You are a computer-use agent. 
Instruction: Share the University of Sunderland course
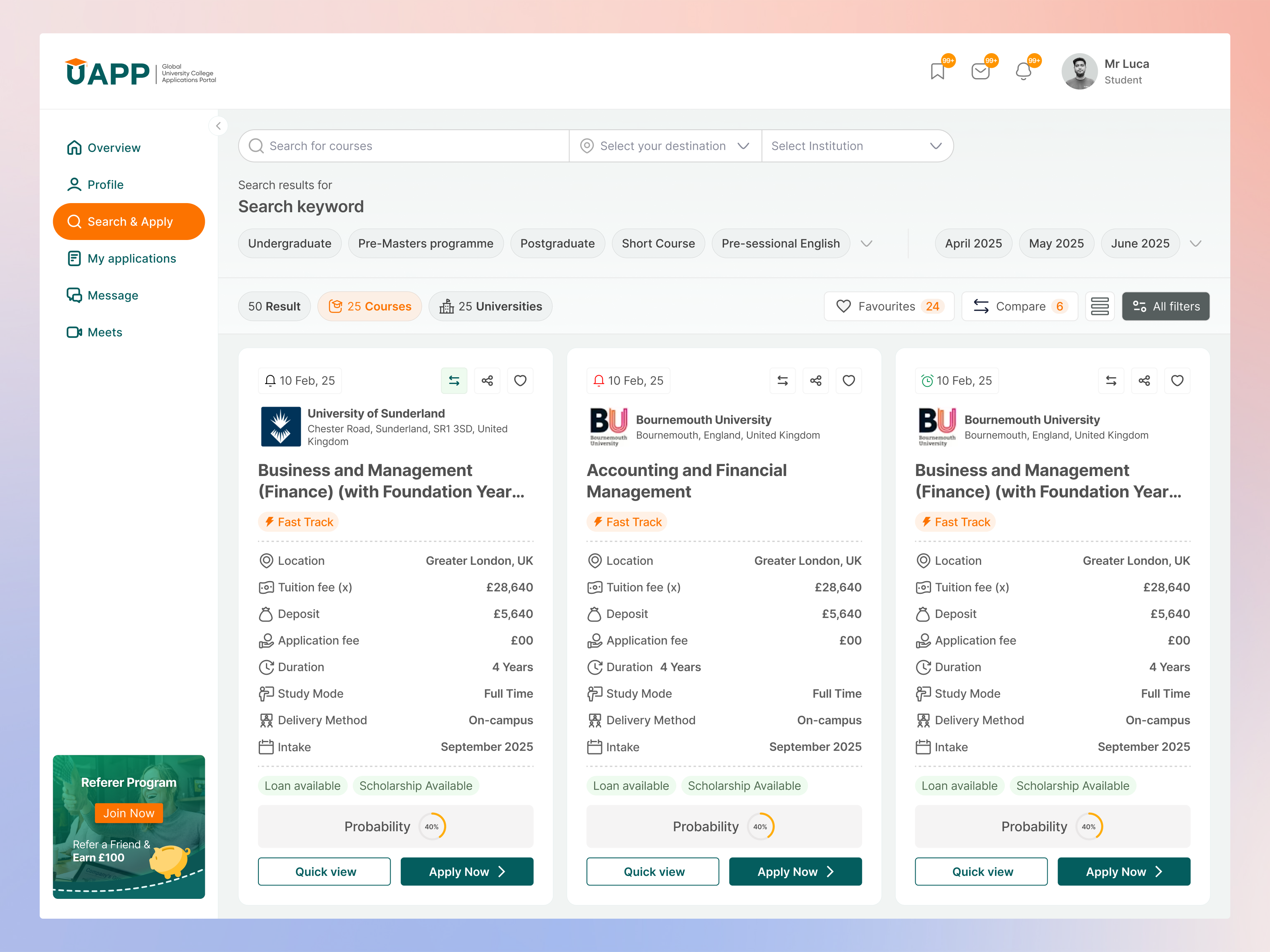(x=487, y=380)
